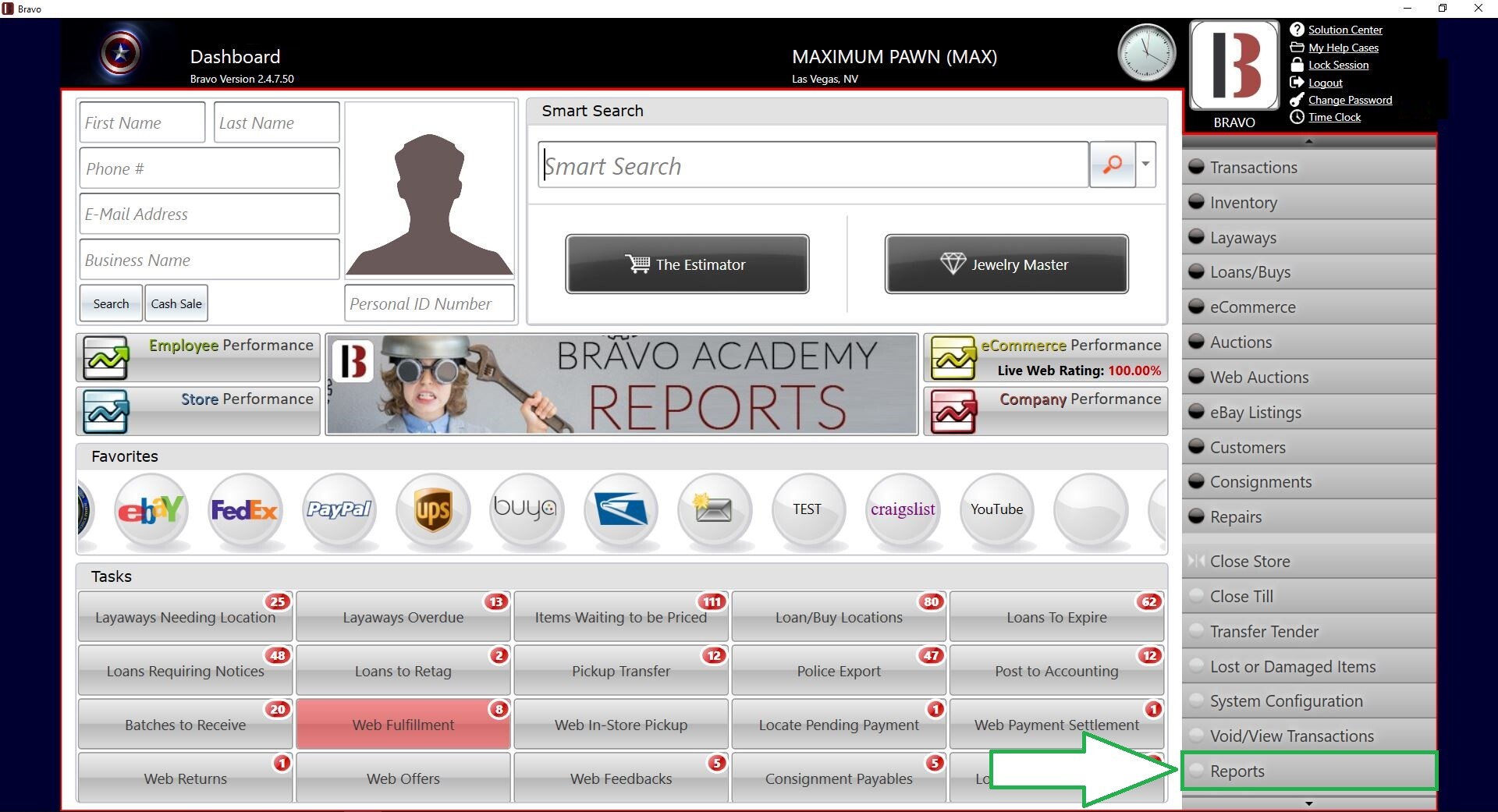Screen dimensions: 1498x812
Task: Click the Captain America shield logo
Action: [120, 54]
